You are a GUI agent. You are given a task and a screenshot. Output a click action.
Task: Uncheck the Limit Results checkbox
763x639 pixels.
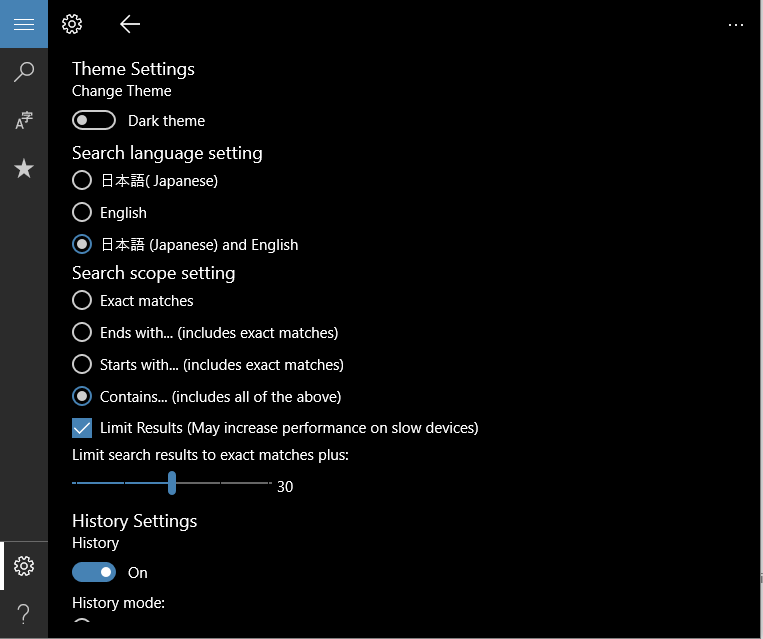(82, 428)
